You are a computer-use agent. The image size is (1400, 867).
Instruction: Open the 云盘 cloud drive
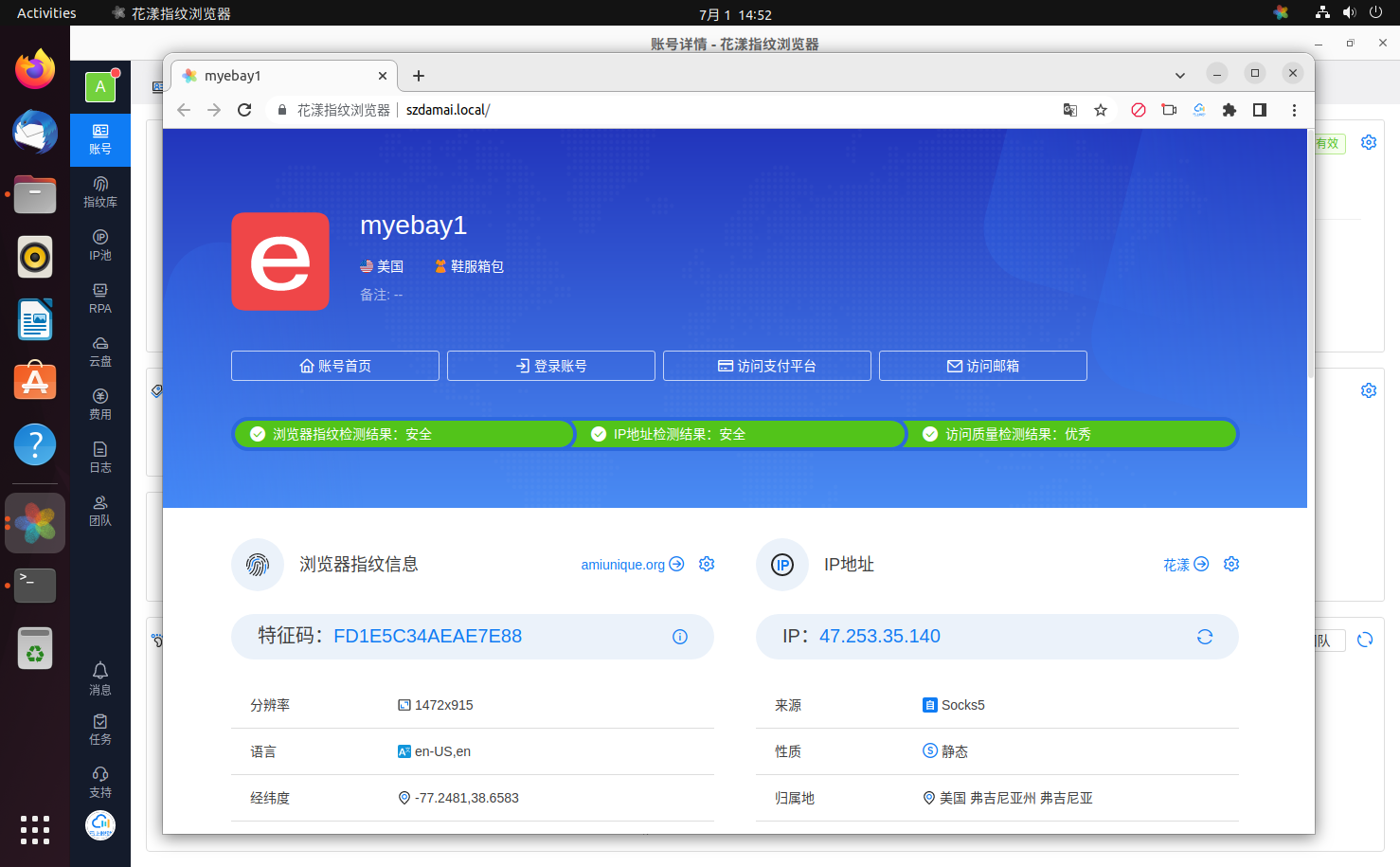[x=100, y=351]
